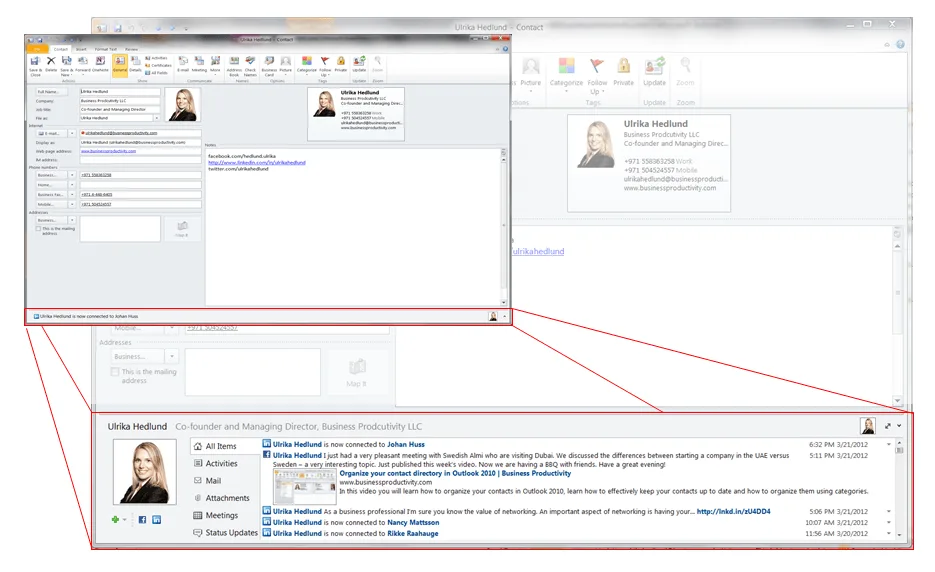Image resolution: width=935 pixels, height=572 pixels.
Task: Click Save & Close in front contact window
Action: (x=35, y=66)
